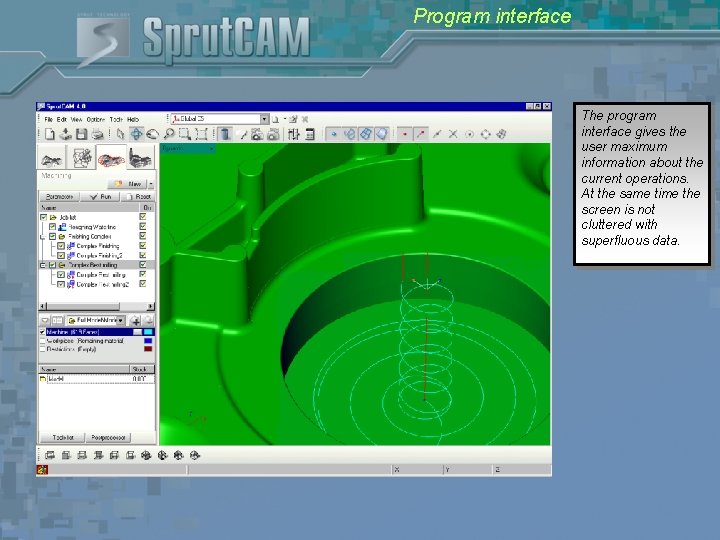Image resolution: width=720 pixels, height=540 pixels.
Task: Click the Postprocessor button
Action: click(108, 438)
